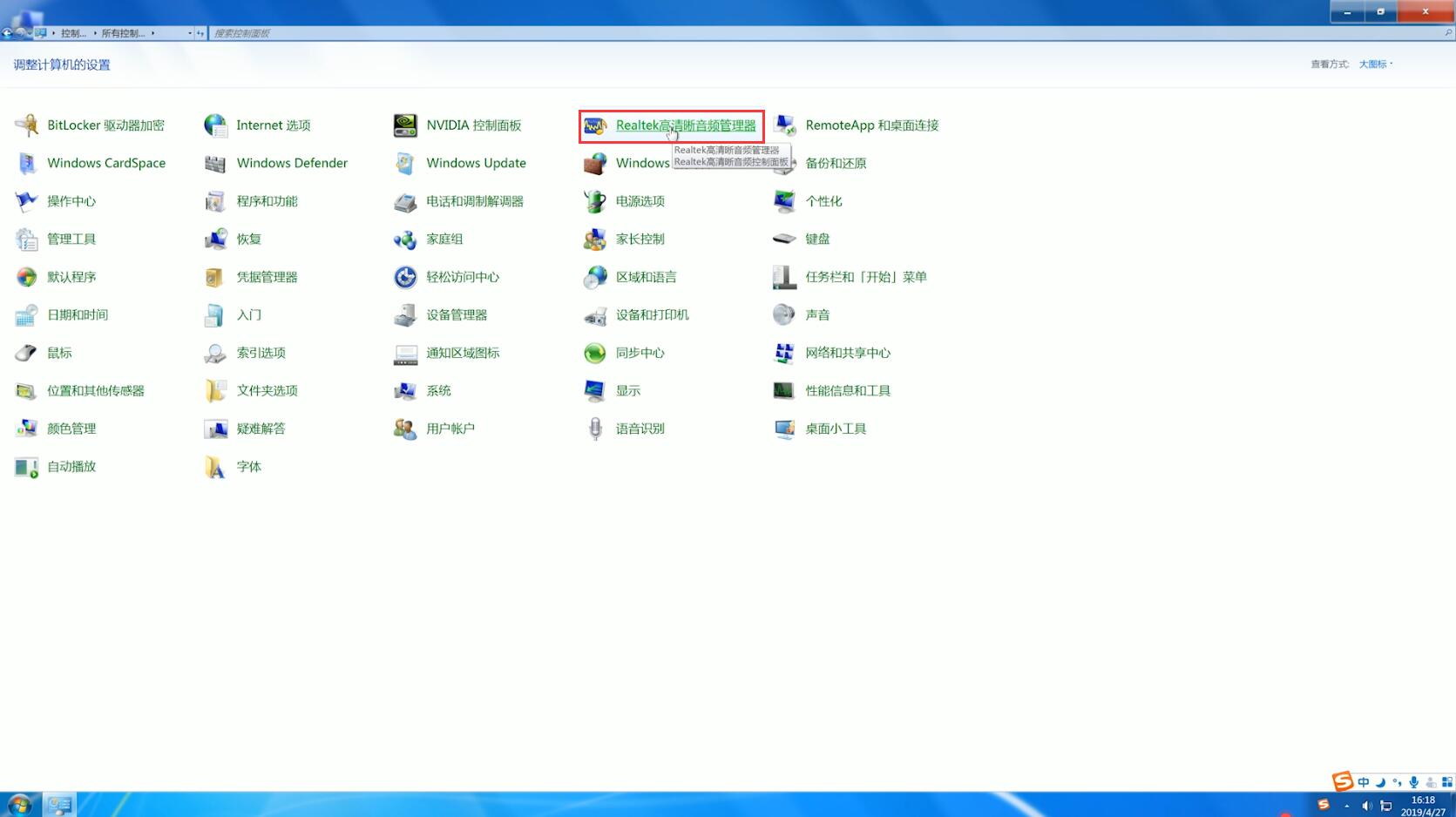Image resolution: width=1456 pixels, height=817 pixels.
Task: Click 通知区域图标 link
Action: point(463,353)
